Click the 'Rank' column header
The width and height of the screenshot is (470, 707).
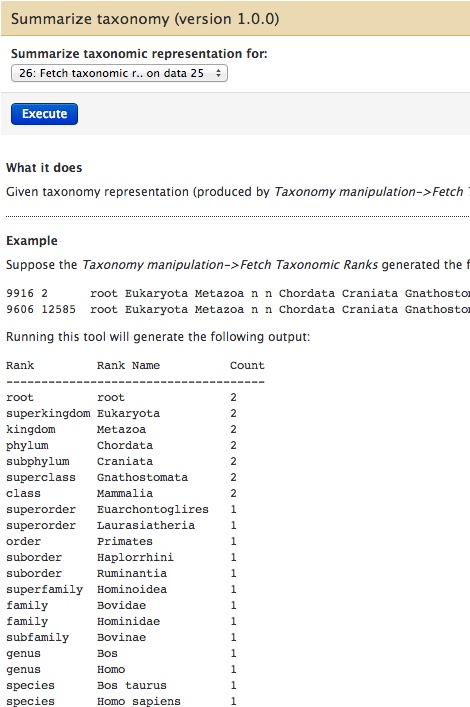(20, 365)
